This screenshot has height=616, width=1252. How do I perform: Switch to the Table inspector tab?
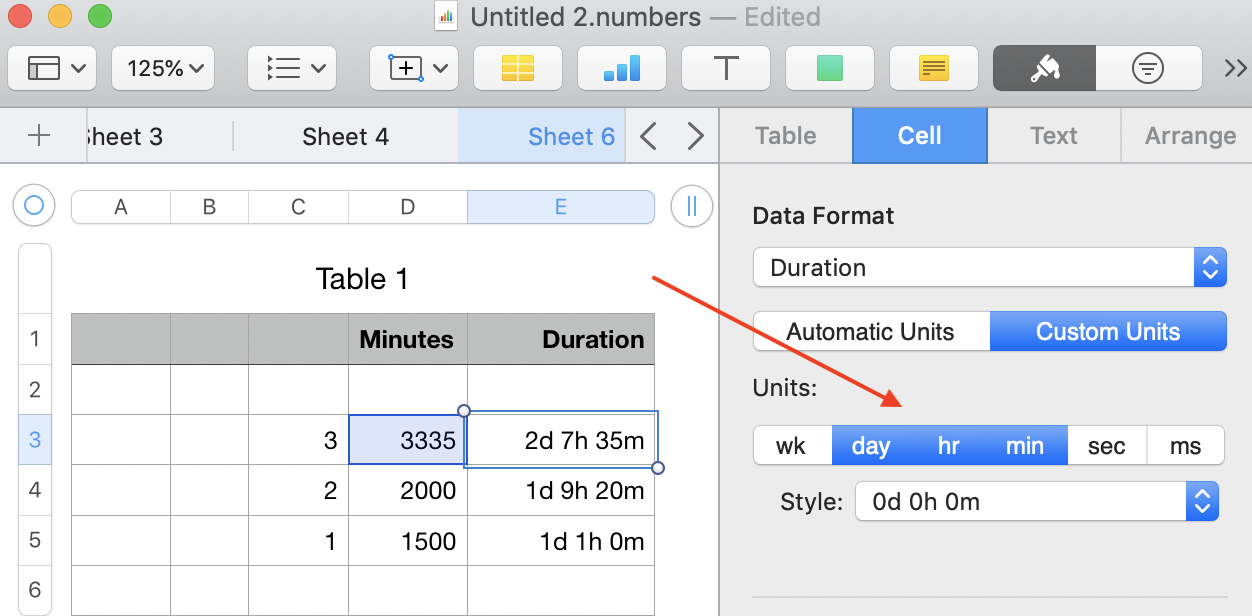(x=785, y=136)
